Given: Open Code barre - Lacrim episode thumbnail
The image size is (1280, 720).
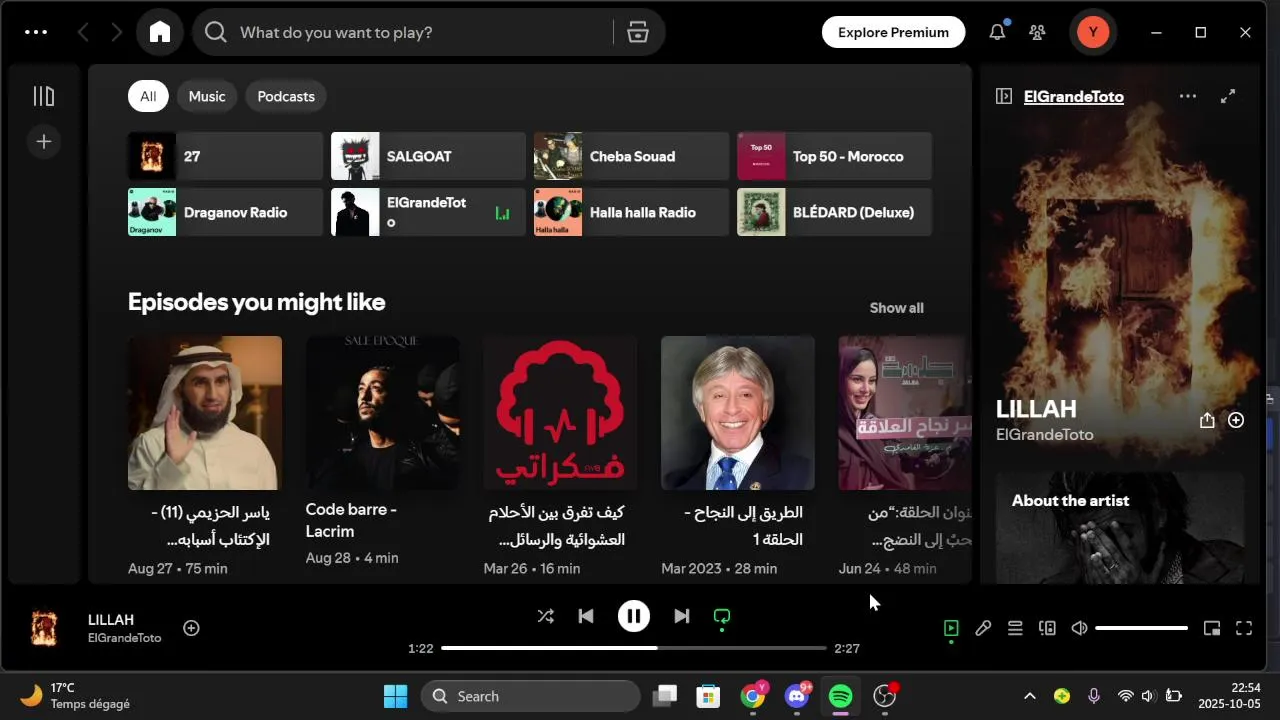Looking at the screenshot, I should (x=383, y=413).
